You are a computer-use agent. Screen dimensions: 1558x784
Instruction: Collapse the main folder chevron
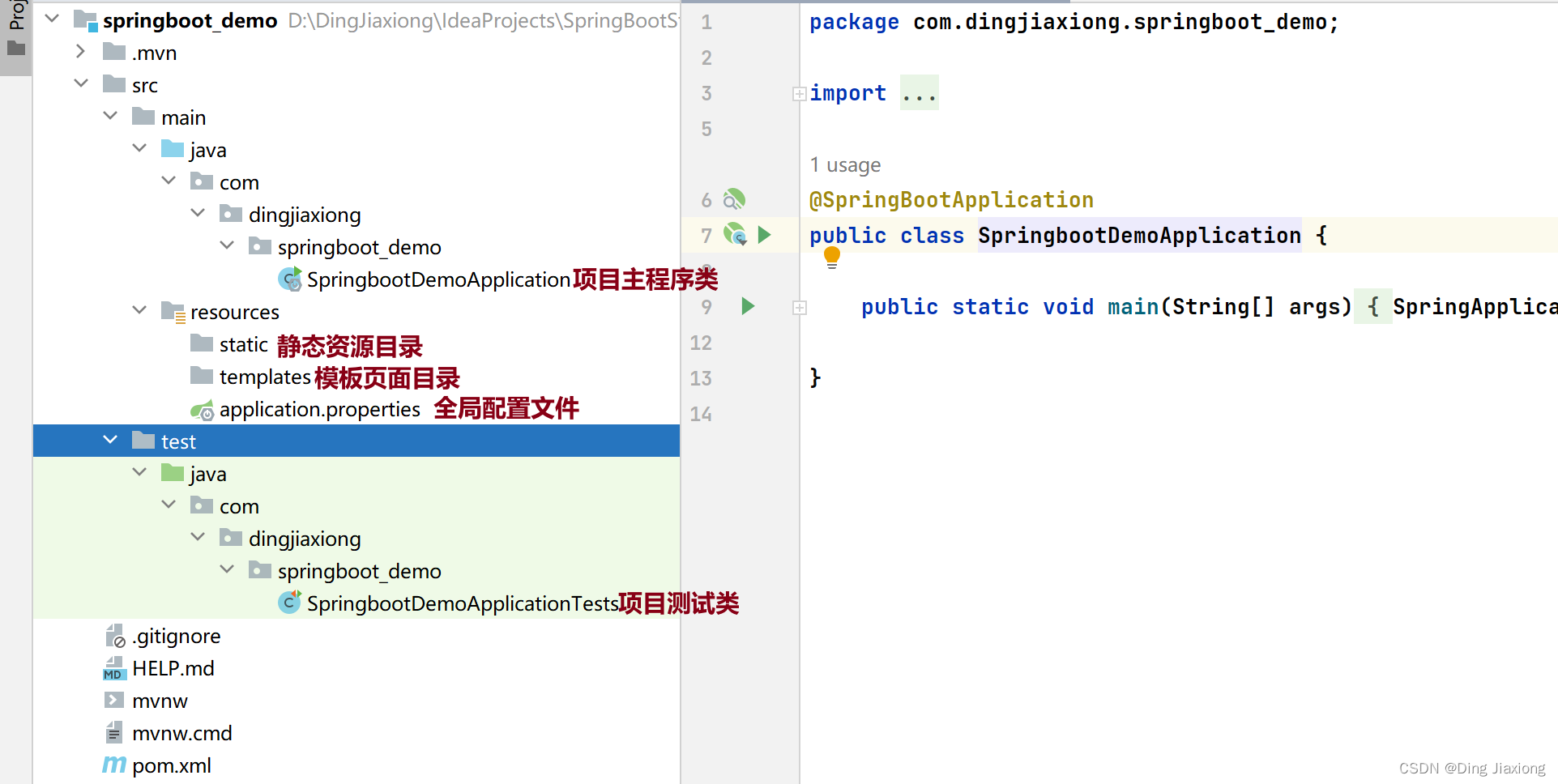[x=110, y=116]
